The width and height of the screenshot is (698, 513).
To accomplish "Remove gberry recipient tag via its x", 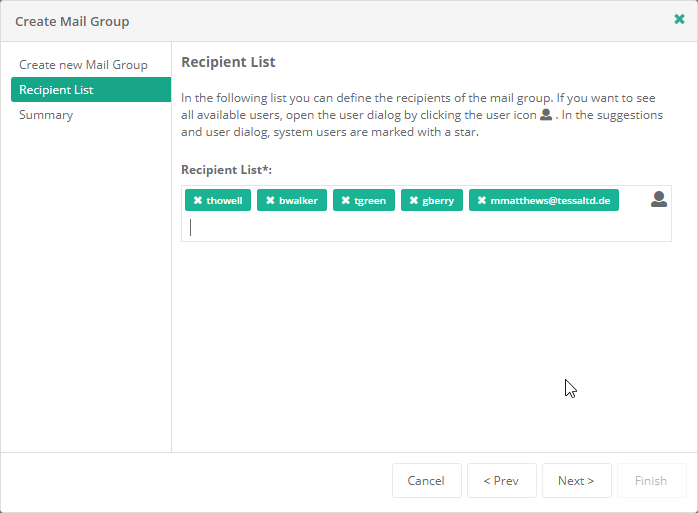I will point(414,200).
